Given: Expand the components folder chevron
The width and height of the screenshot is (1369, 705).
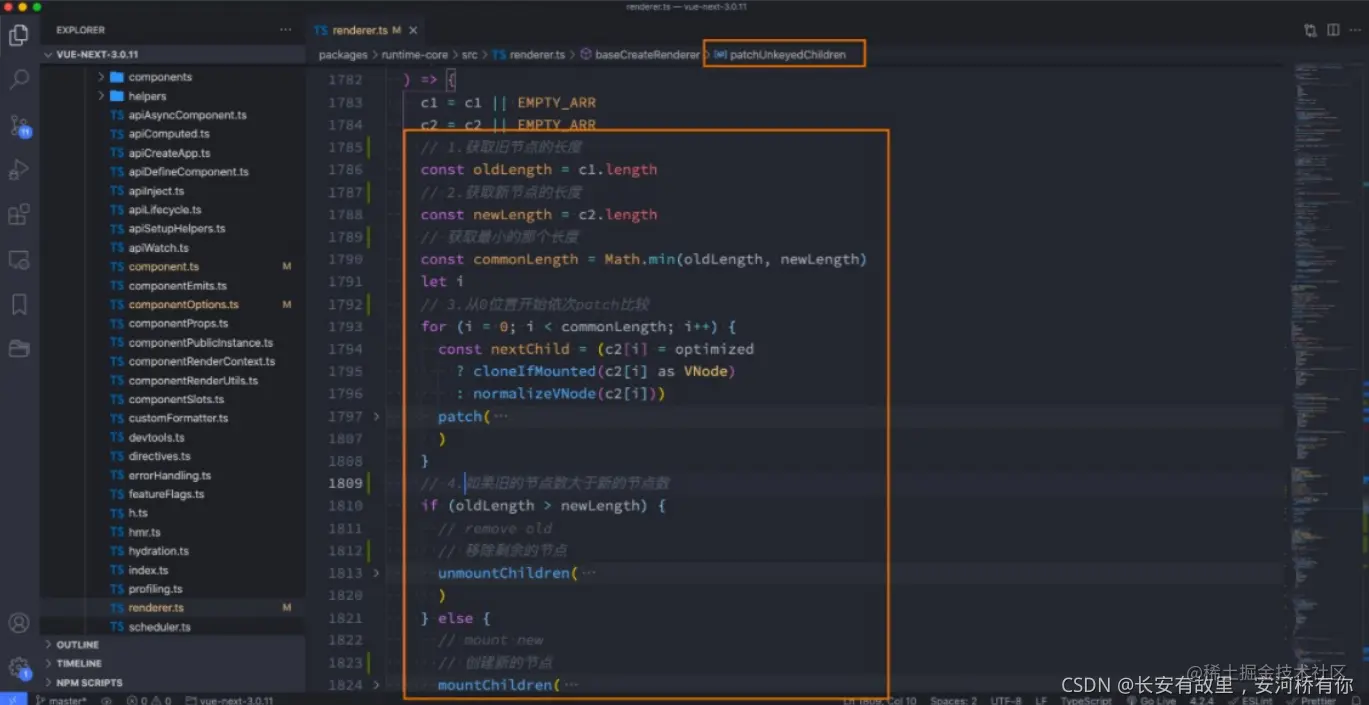Looking at the screenshot, I should click(101, 77).
